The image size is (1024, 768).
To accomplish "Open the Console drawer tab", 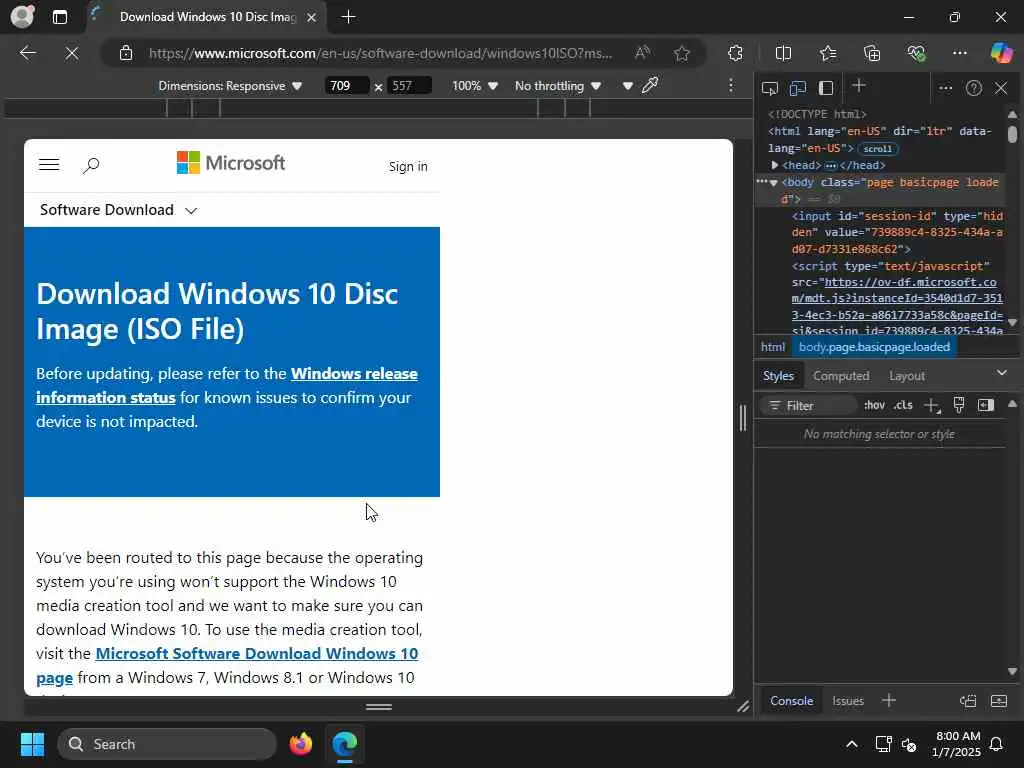I will pyautogui.click(x=792, y=701).
